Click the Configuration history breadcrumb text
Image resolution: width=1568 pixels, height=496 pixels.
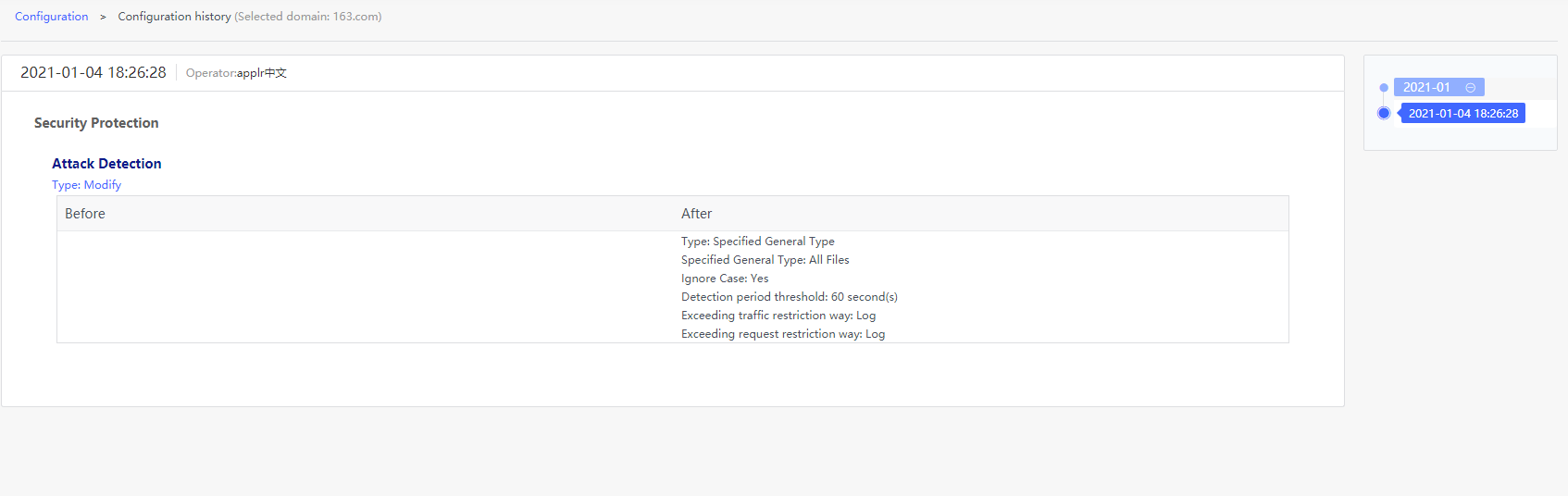pos(174,17)
